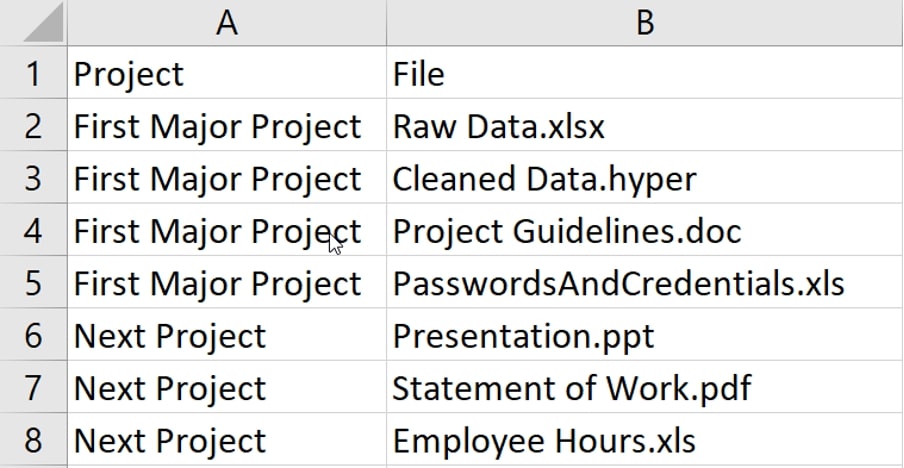904x468 pixels.
Task: Select row 4 header
Action: [33, 229]
